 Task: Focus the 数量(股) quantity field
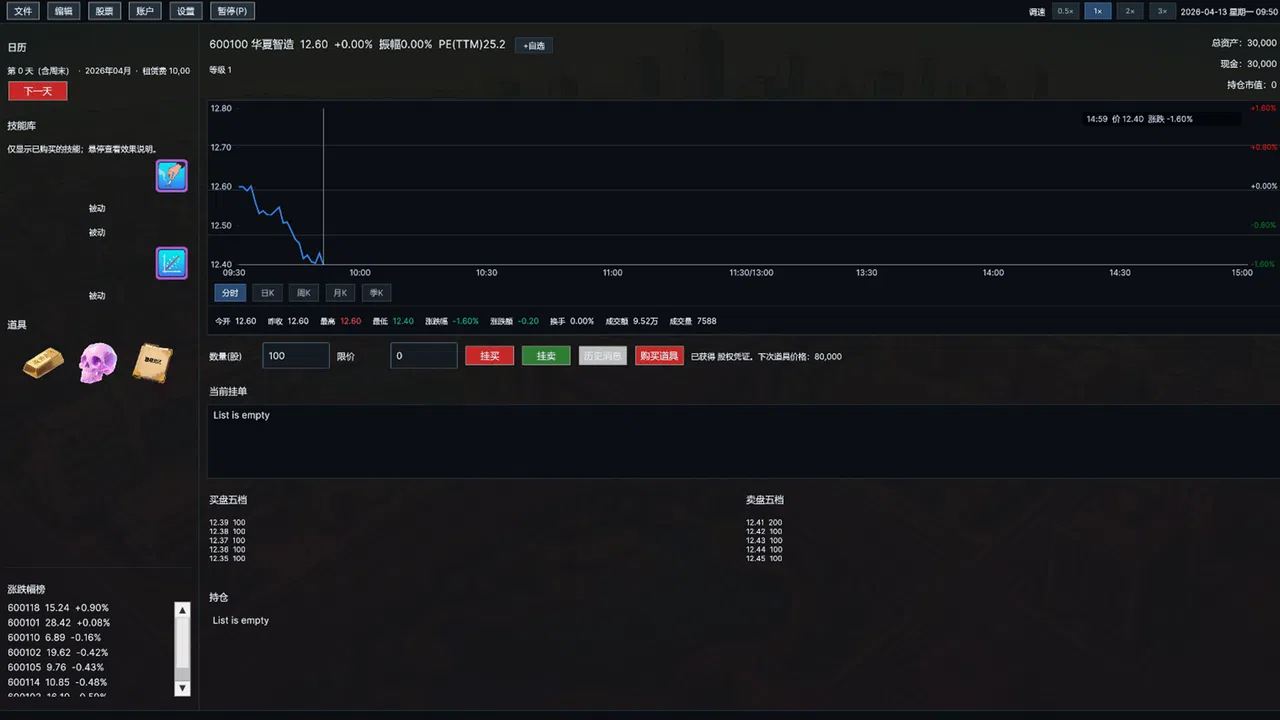pos(296,355)
